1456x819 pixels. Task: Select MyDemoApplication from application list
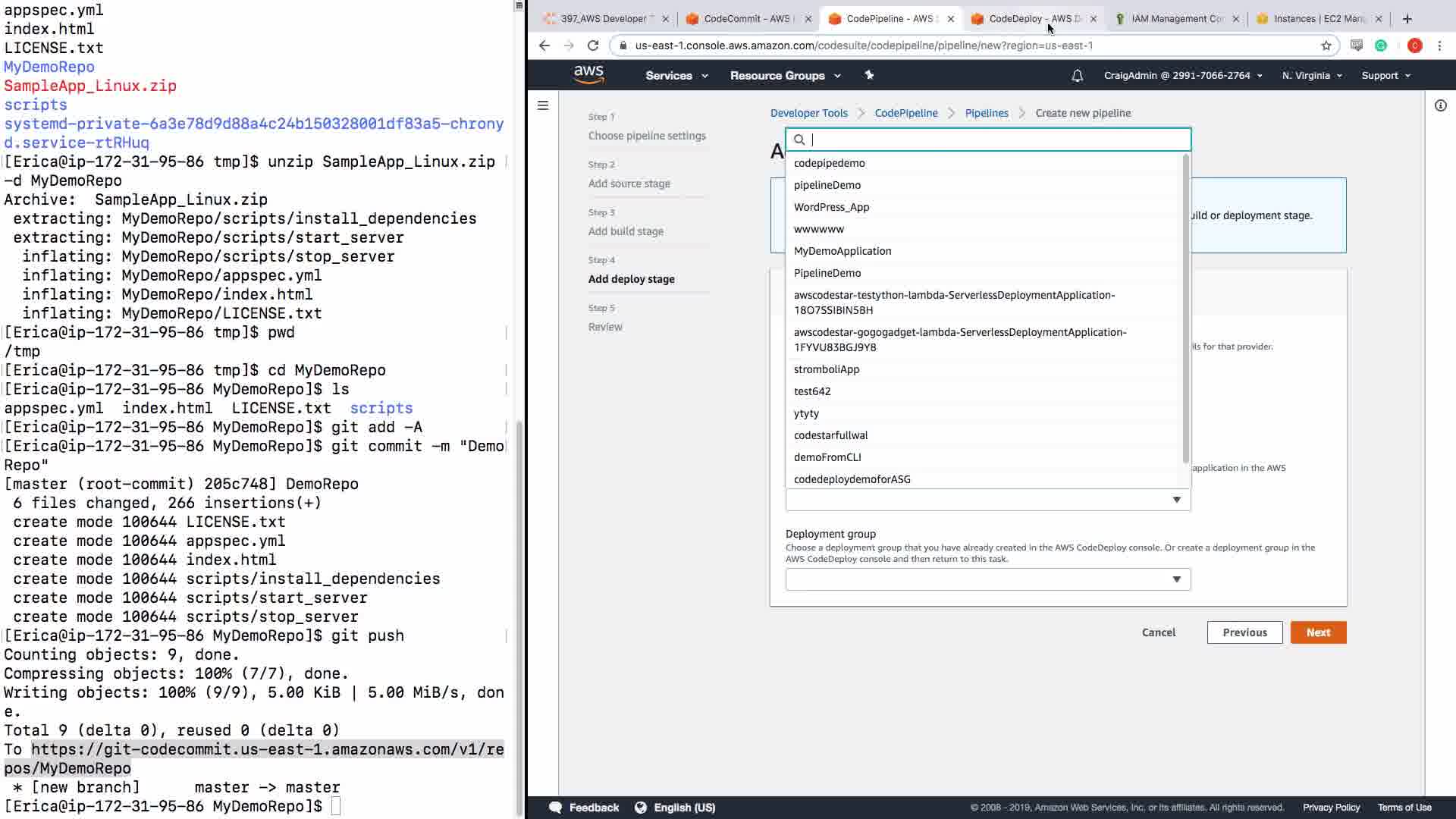point(842,251)
